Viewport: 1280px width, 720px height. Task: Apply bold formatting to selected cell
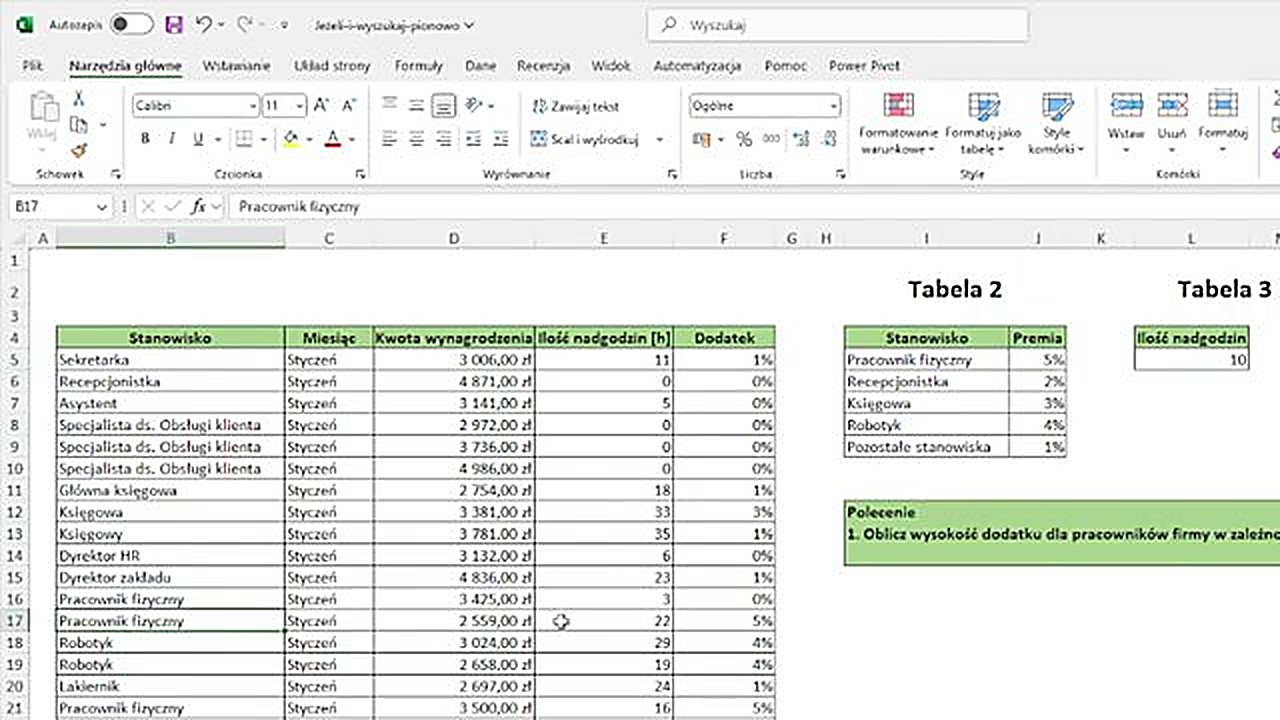coord(144,138)
